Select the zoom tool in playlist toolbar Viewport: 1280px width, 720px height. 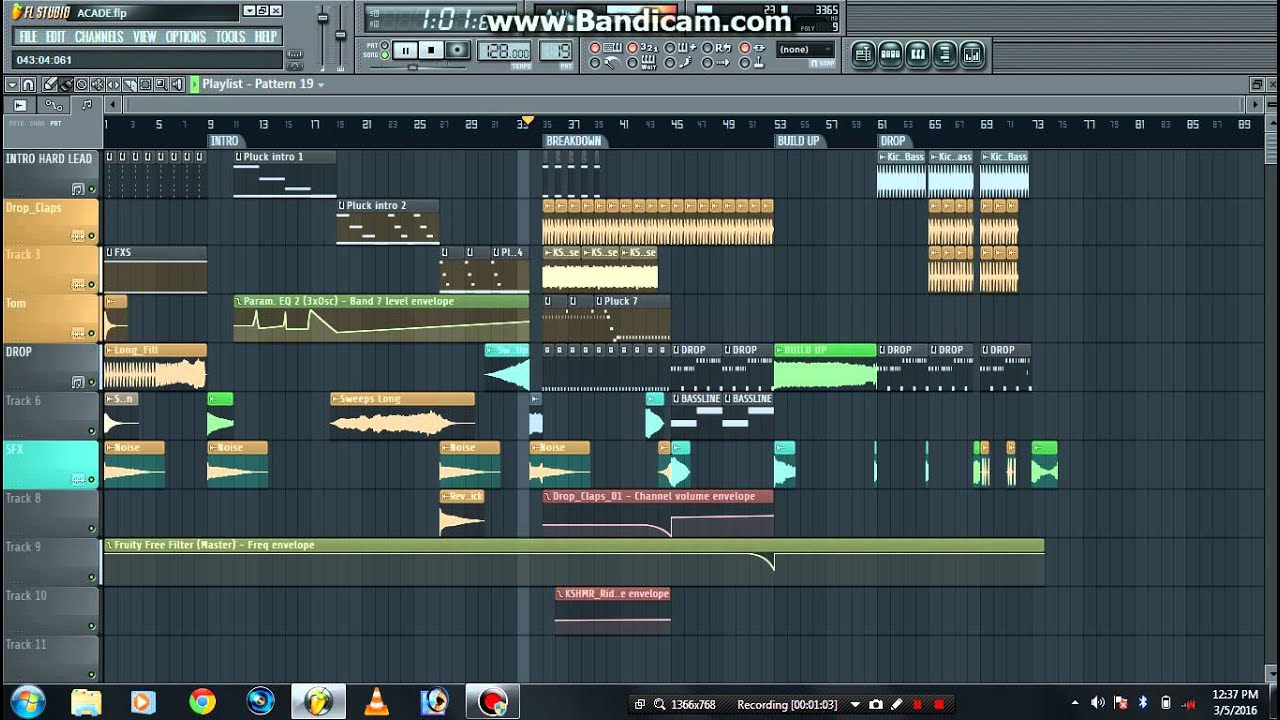coord(161,84)
